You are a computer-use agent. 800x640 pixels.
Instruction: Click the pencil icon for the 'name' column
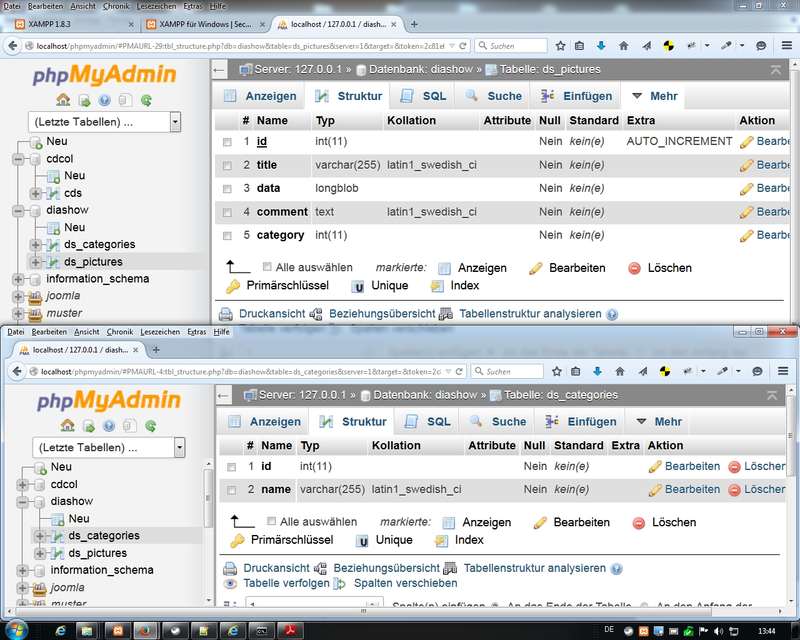pyautogui.click(x=655, y=490)
